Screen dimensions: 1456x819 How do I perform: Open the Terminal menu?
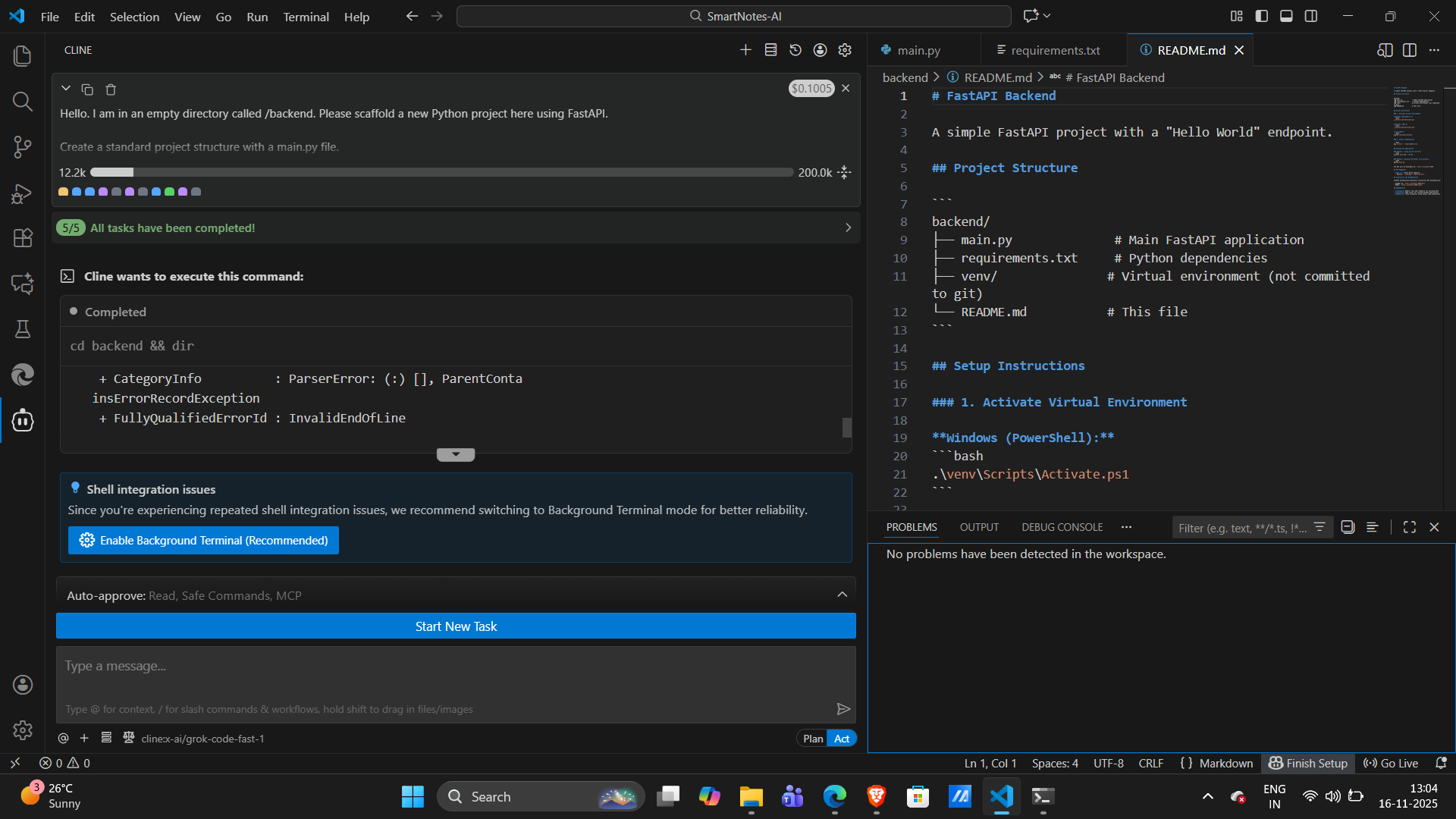(306, 17)
